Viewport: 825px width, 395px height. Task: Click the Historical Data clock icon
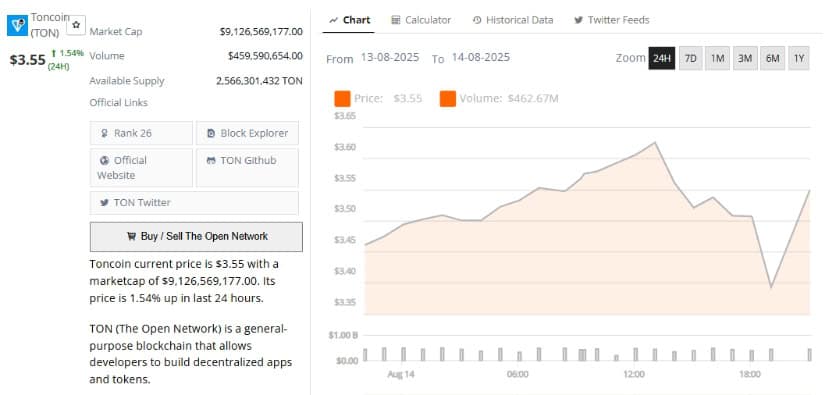click(x=477, y=21)
